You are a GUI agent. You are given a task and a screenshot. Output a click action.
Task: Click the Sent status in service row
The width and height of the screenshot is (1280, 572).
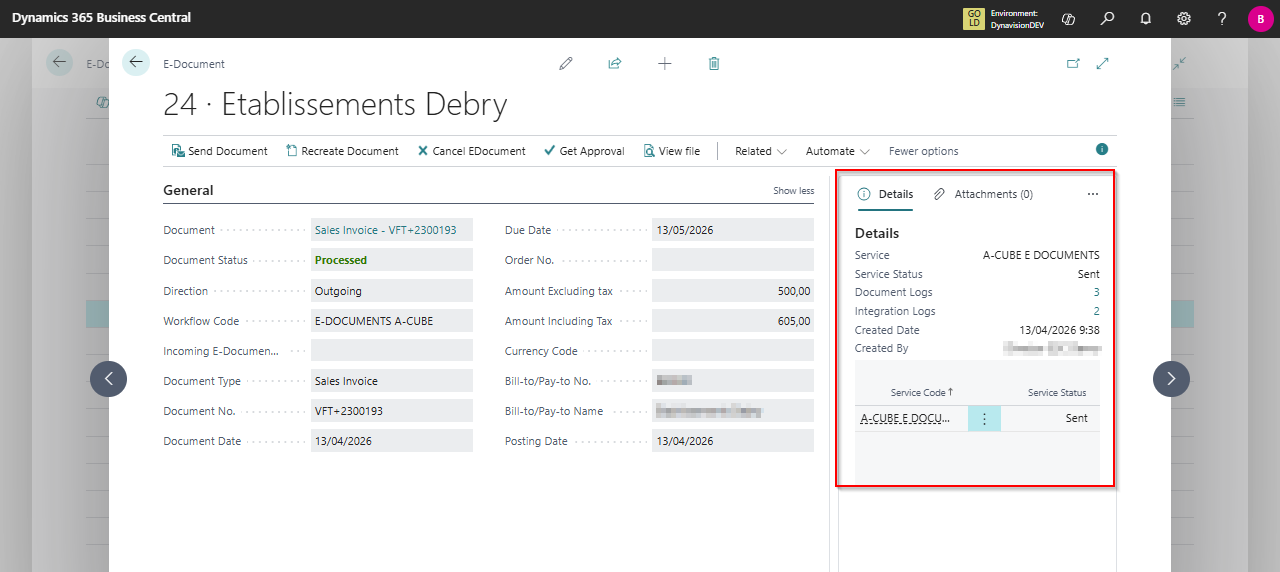pos(1076,419)
